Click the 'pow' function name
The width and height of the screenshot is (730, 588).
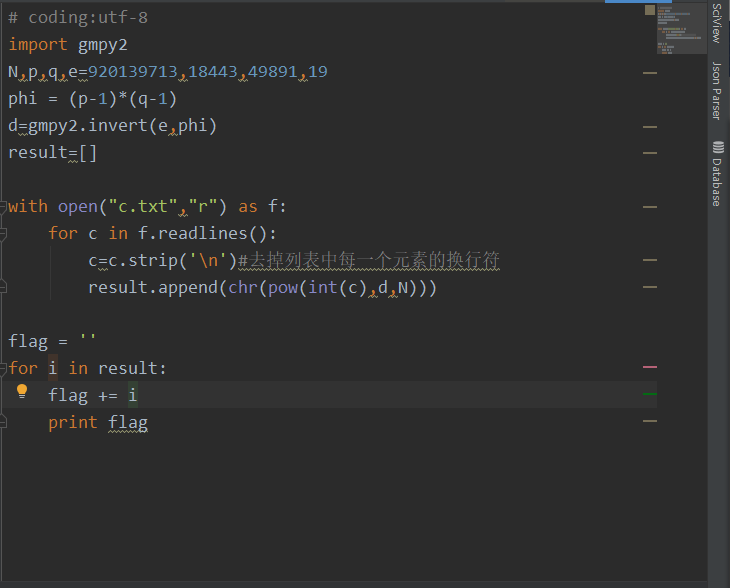pyautogui.click(x=283, y=288)
